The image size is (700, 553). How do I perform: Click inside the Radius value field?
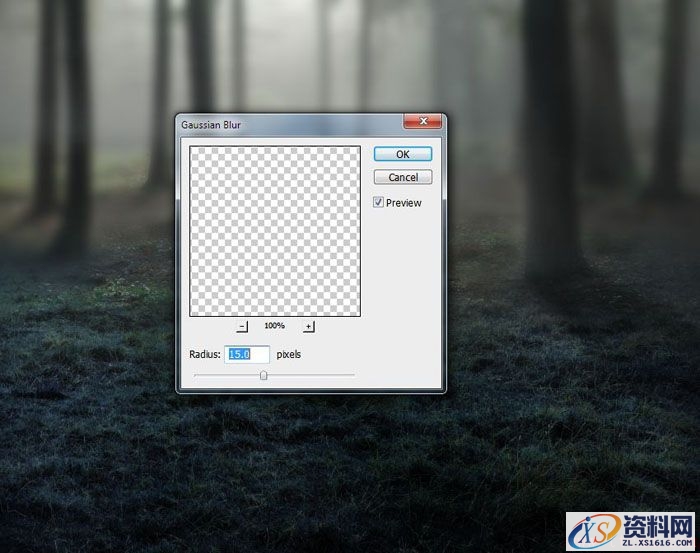click(x=247, y=354)
